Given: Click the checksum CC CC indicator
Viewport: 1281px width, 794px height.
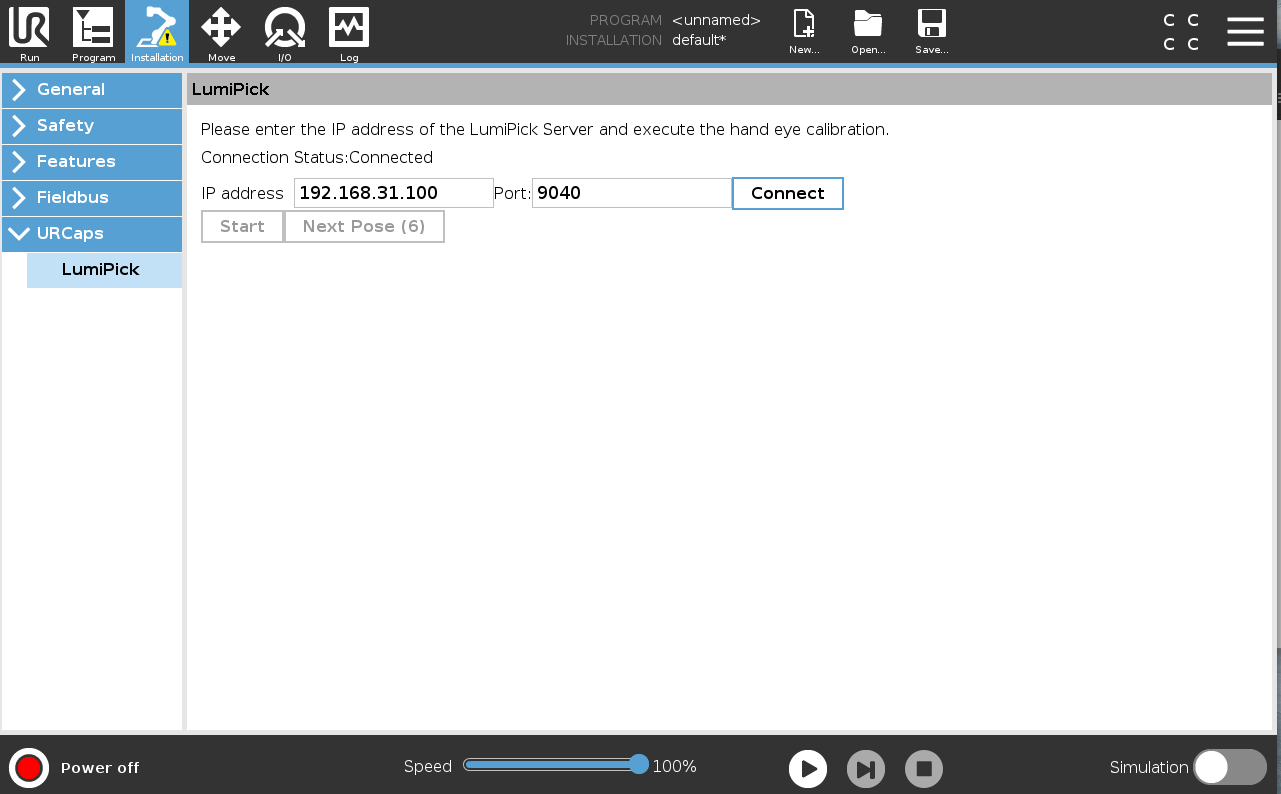Looking at the screenshot, I should [x=1181, y=32].
